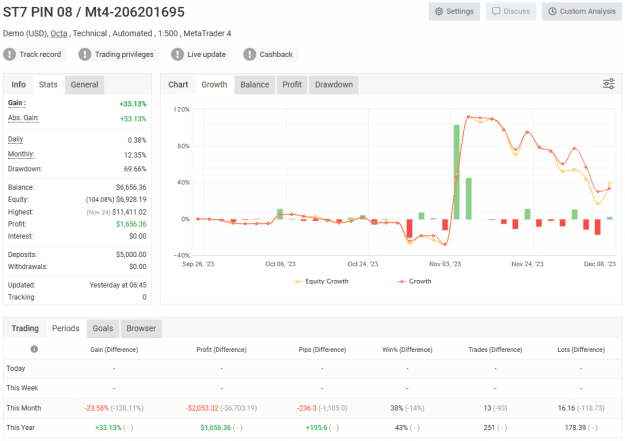Viewport: 625px width, 441px height.
Task: Click This Year pips +195.6
Action: tap(316, 427)
